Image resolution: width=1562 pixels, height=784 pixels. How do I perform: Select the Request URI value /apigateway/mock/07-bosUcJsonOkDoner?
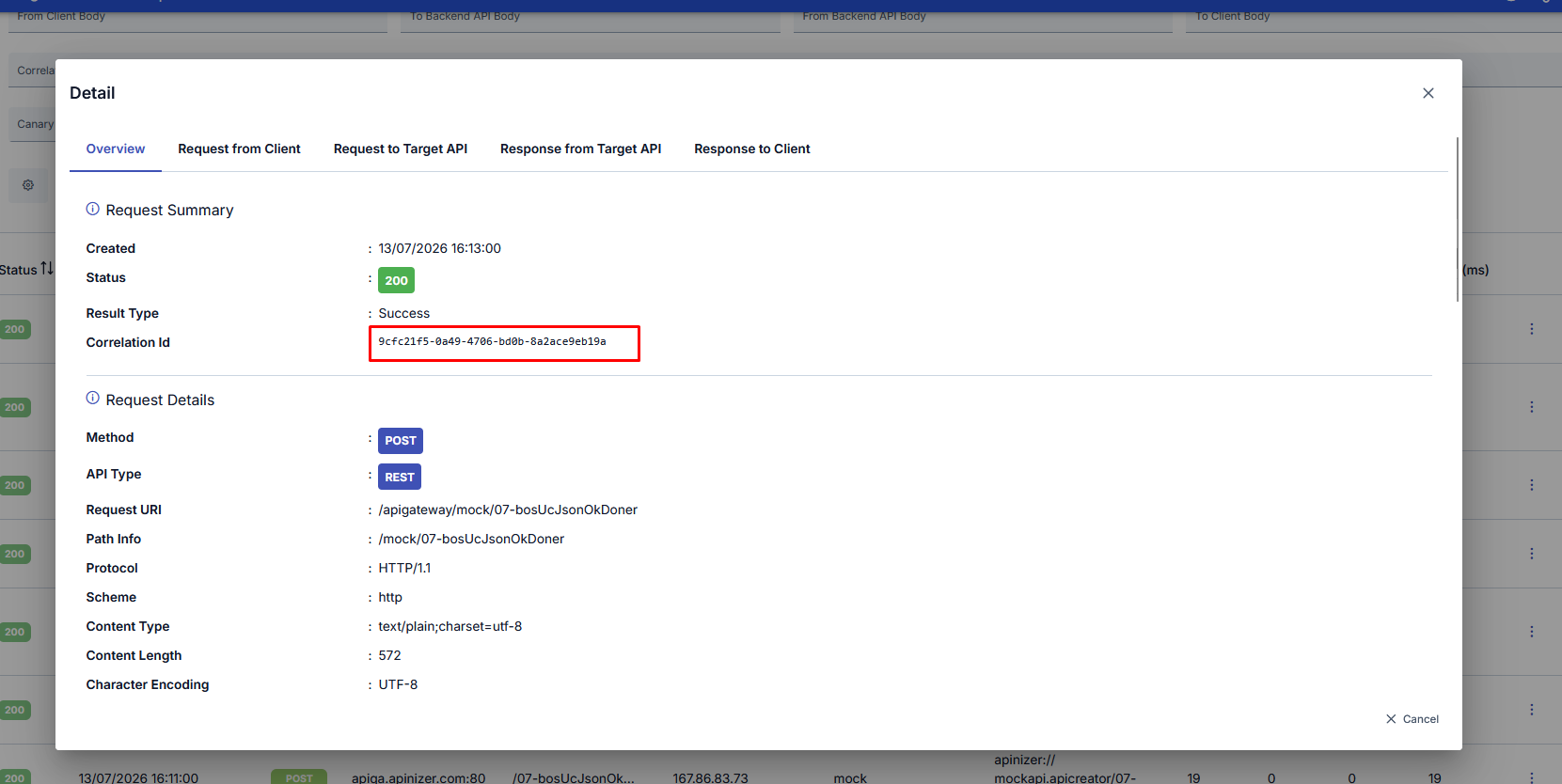(508, 510)
